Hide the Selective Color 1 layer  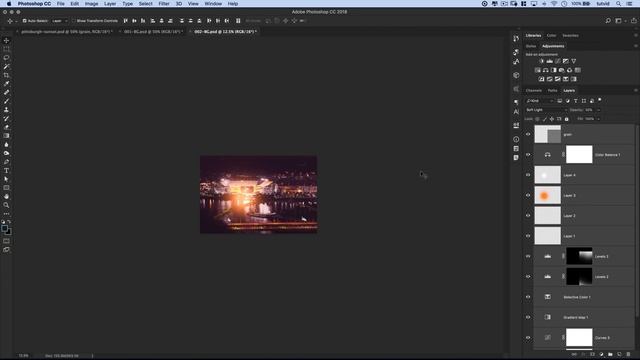point(528,297)
